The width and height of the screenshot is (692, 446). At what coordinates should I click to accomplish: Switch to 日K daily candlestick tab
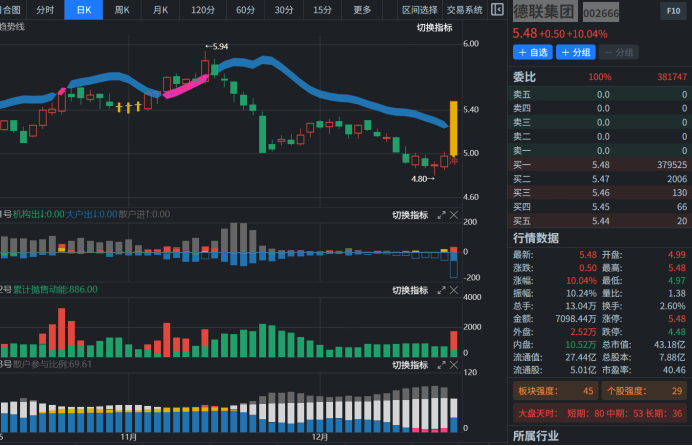click(x=83, y=10)
